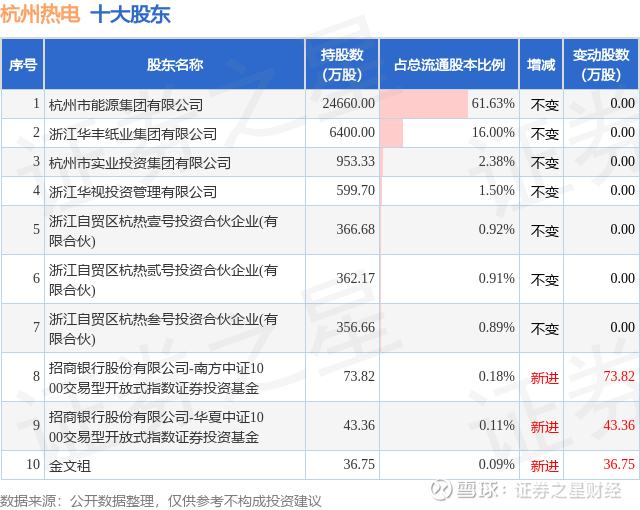
Task: Click the pink 16.00% proportion bar
Action: click(391, 133)
